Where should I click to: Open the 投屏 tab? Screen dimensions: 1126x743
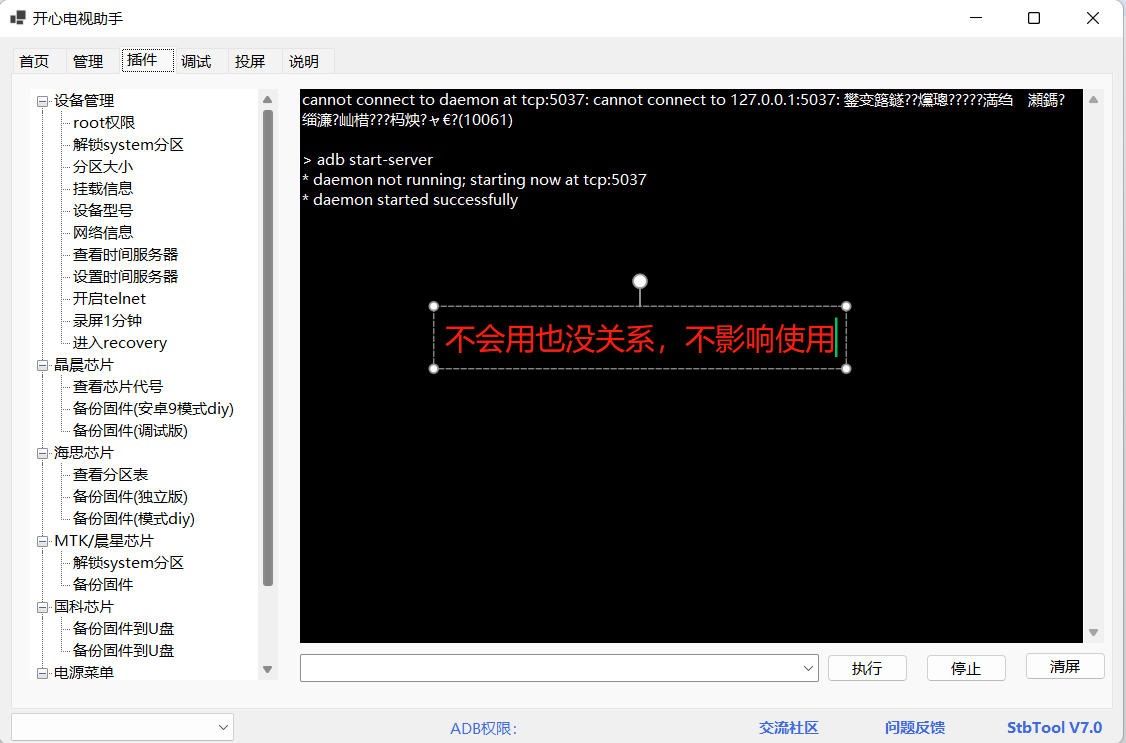250,61
